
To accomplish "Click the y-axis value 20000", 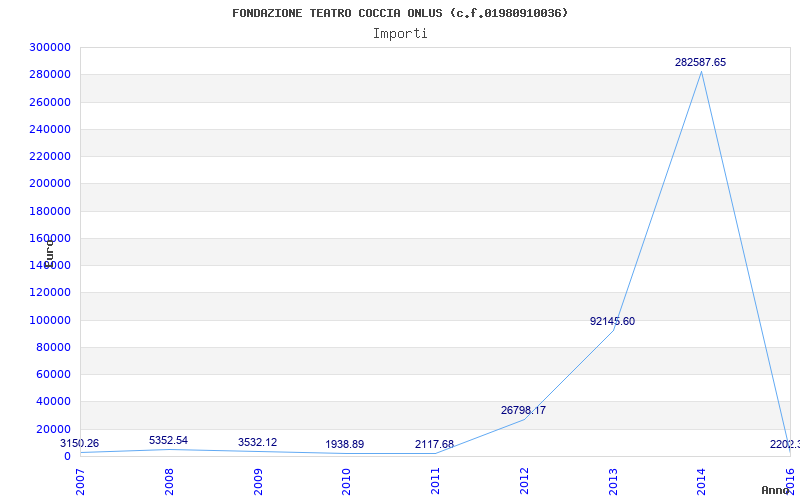I will pyautogui.click(x=53, y=430).
